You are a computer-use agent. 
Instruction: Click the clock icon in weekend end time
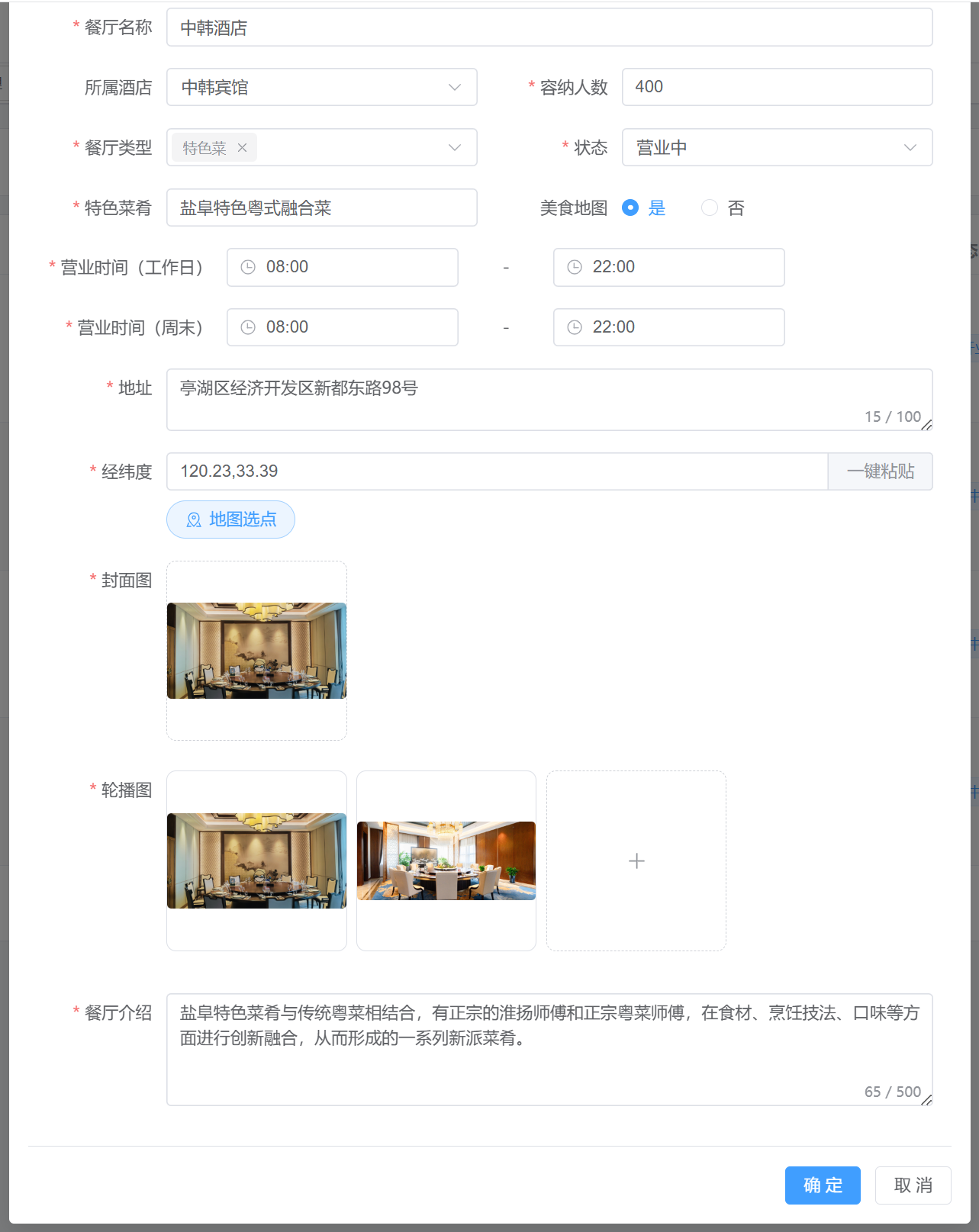(x=575, y=327)
